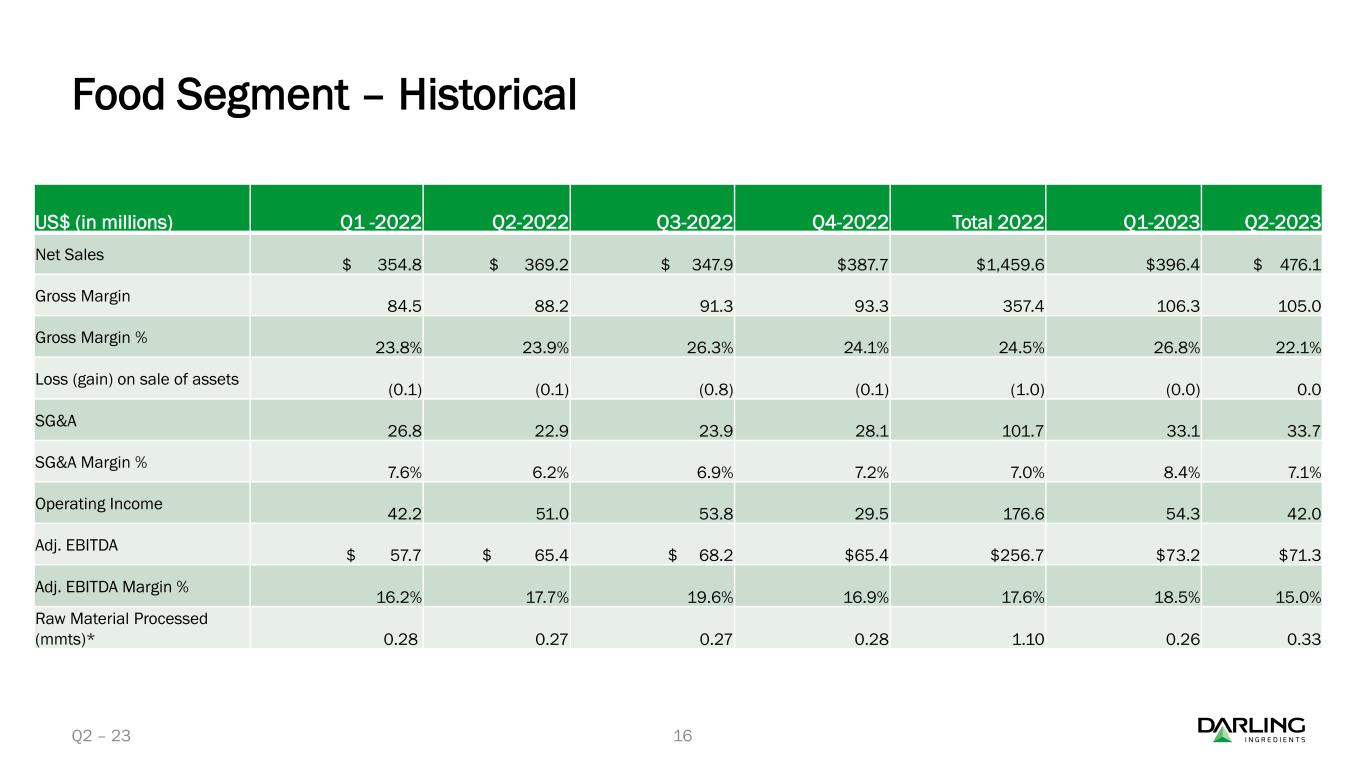Click the slide page number 16
Viewport: 1365px width, 768px height.
(x=683, y=736)
